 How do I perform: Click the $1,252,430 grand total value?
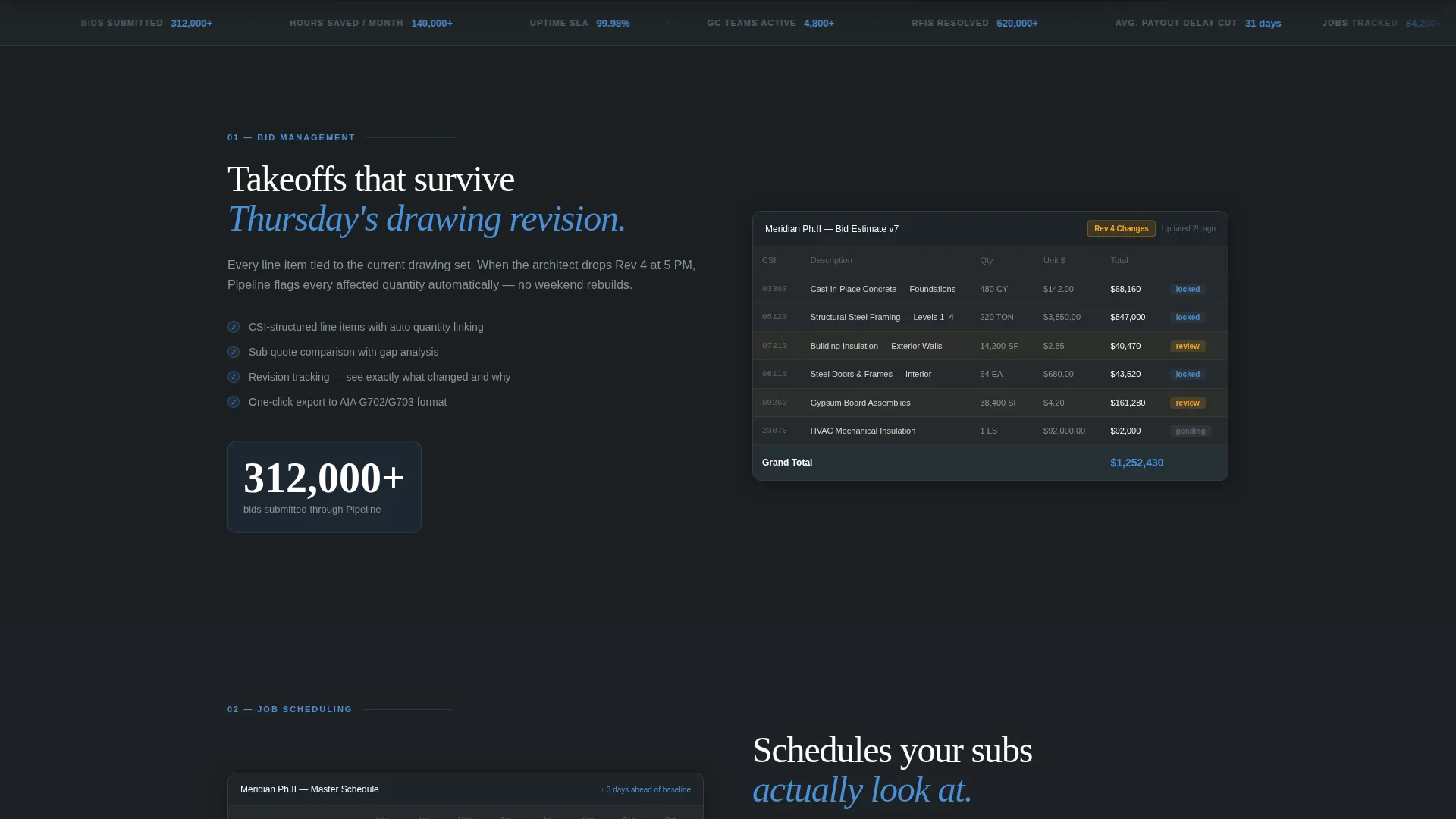(x=1137, y=463)
